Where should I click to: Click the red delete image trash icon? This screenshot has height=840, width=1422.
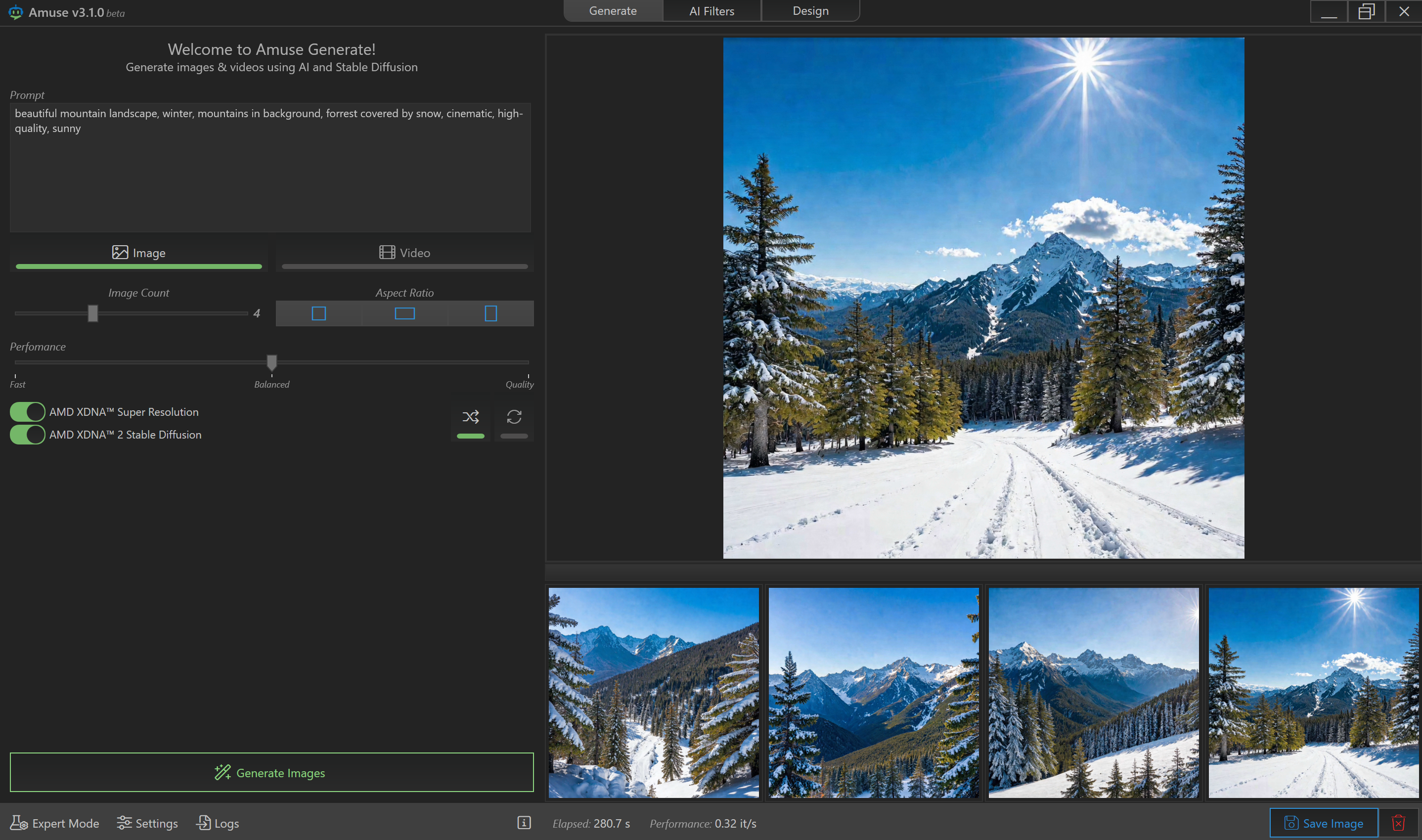1398,823
